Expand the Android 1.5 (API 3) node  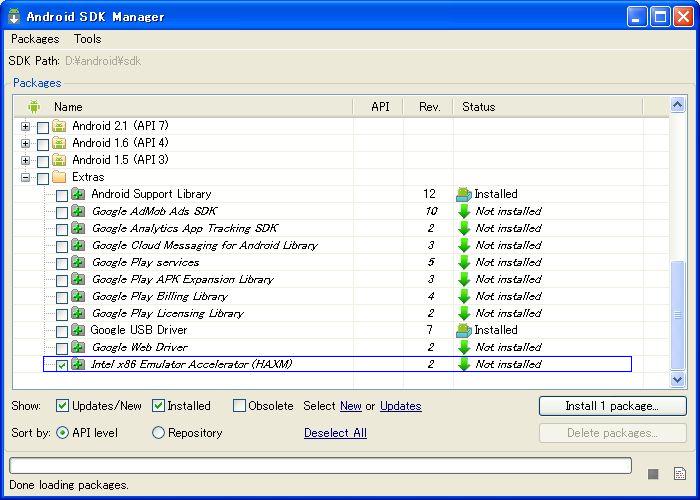click(x=26, y=161)
